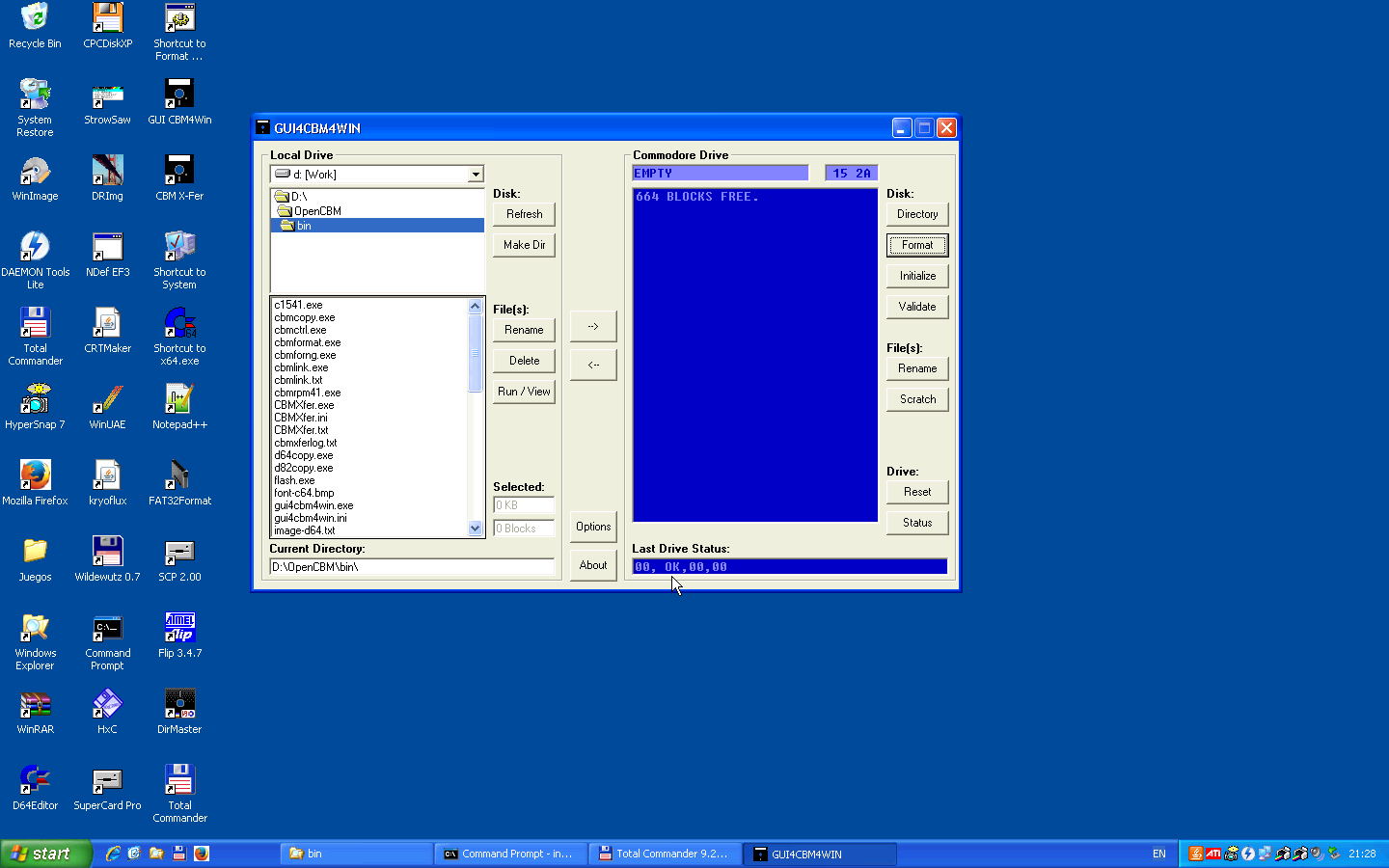Click the Scratch button
Screen dimensions: 1389x868
tap(917, 399)
